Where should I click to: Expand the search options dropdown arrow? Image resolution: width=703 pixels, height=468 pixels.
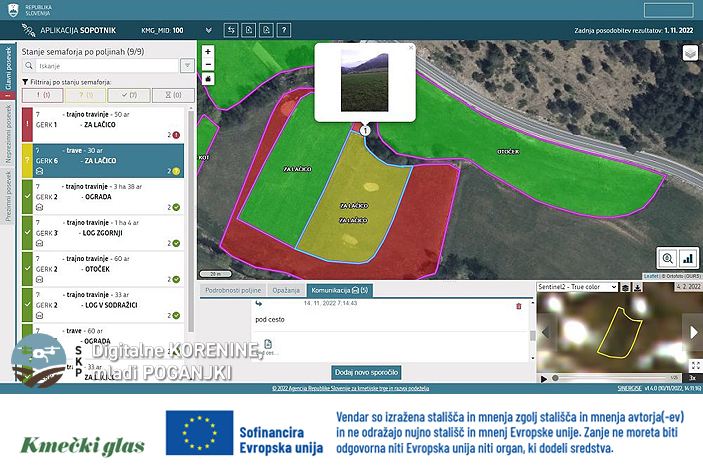click(x=187, y=66)
